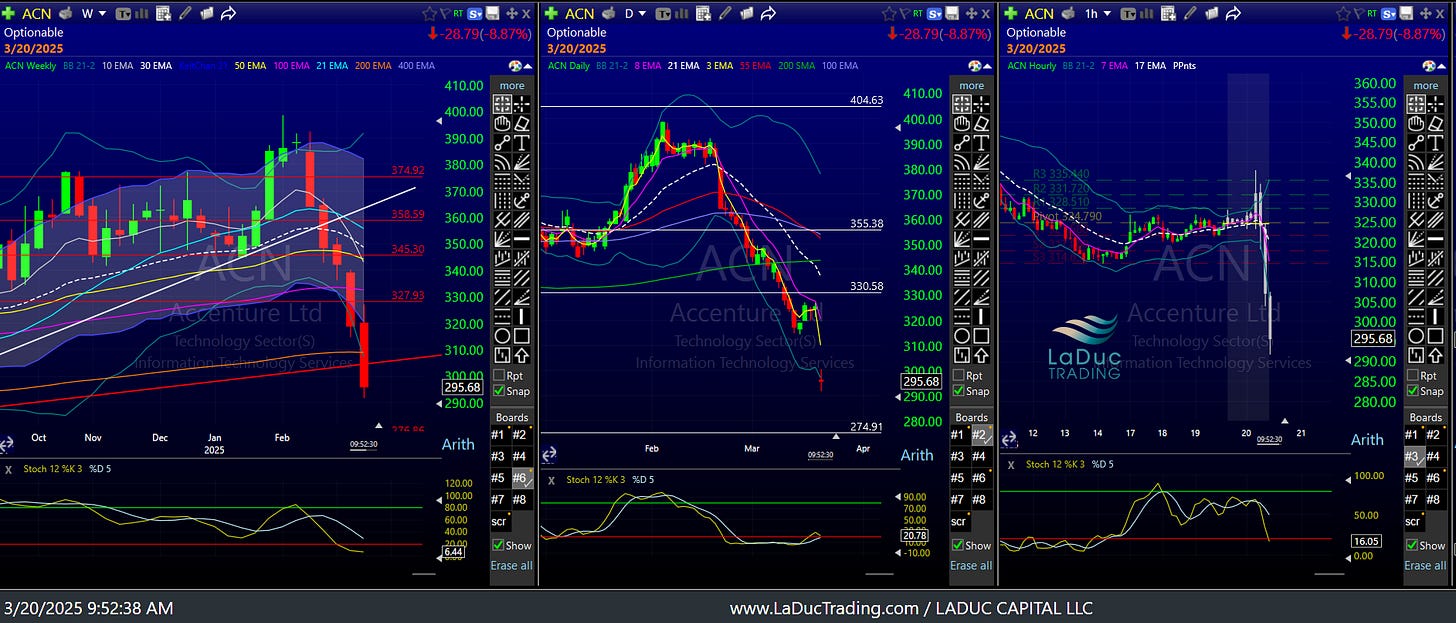Click the share arrow icon in daily chart

pos(768,13)
